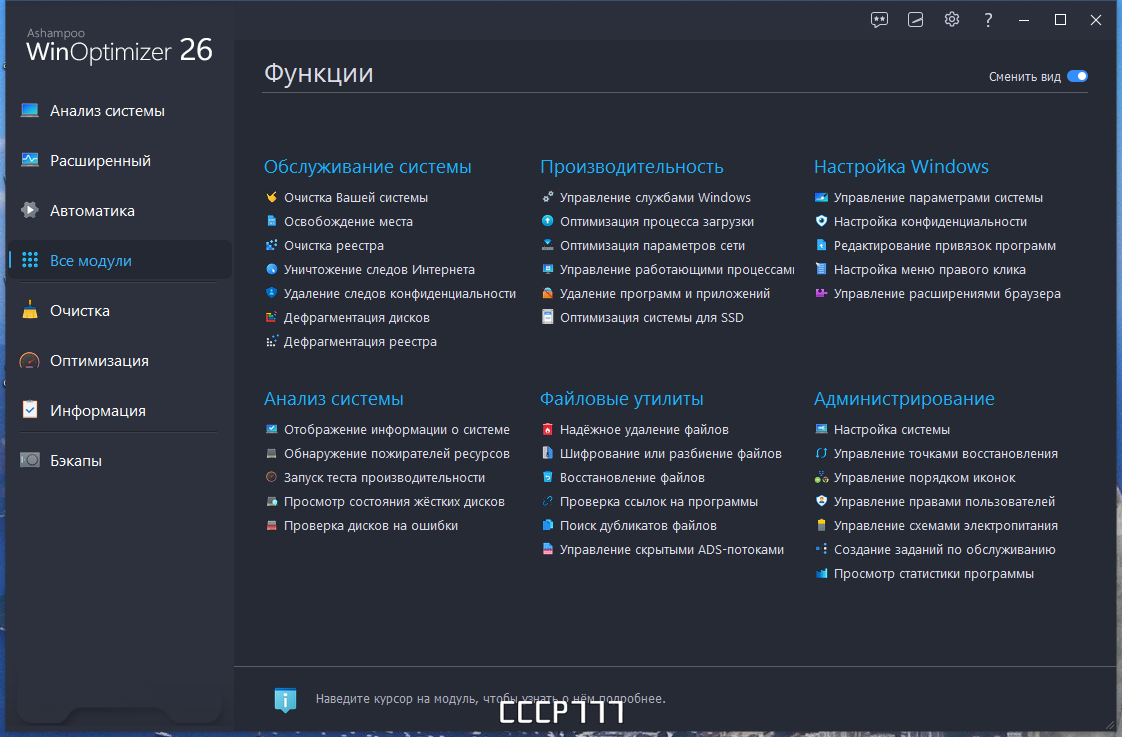
Task: Click icon beside 'Оптимизация параметров сети'
Action: point(547,245)
